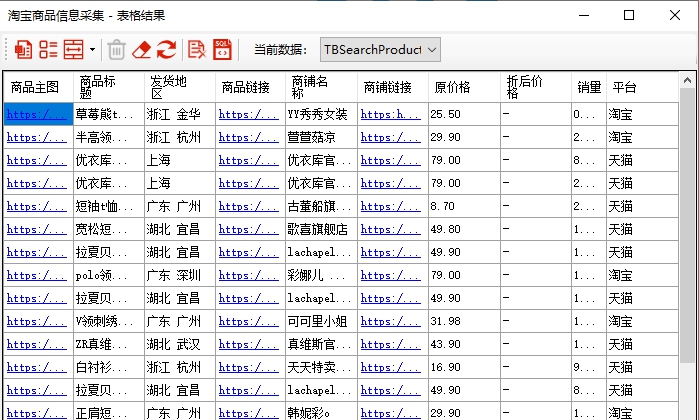Click the copy data toolbar icon

coord(23,49)
